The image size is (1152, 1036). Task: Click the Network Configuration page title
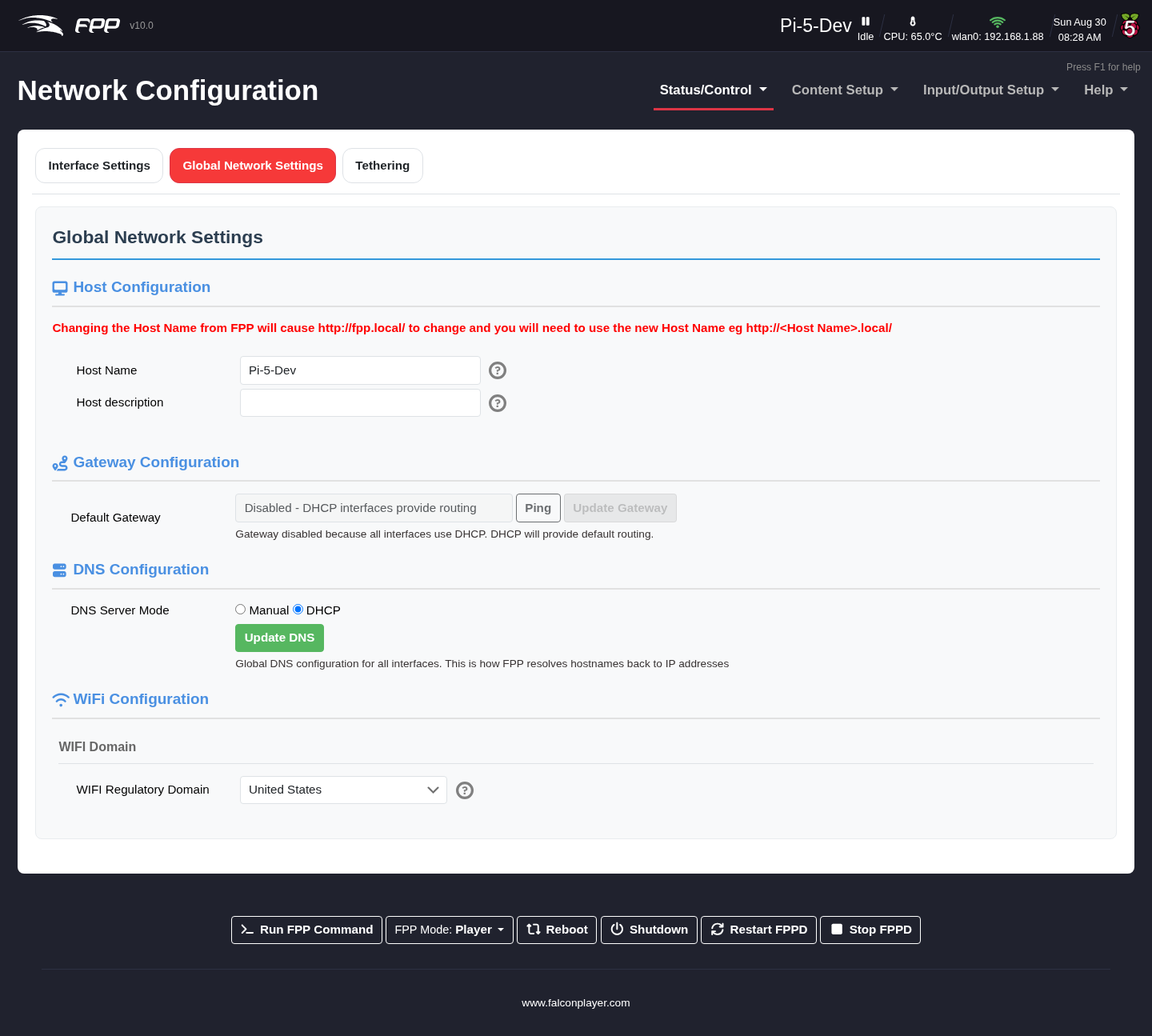[x=168, y=90]
